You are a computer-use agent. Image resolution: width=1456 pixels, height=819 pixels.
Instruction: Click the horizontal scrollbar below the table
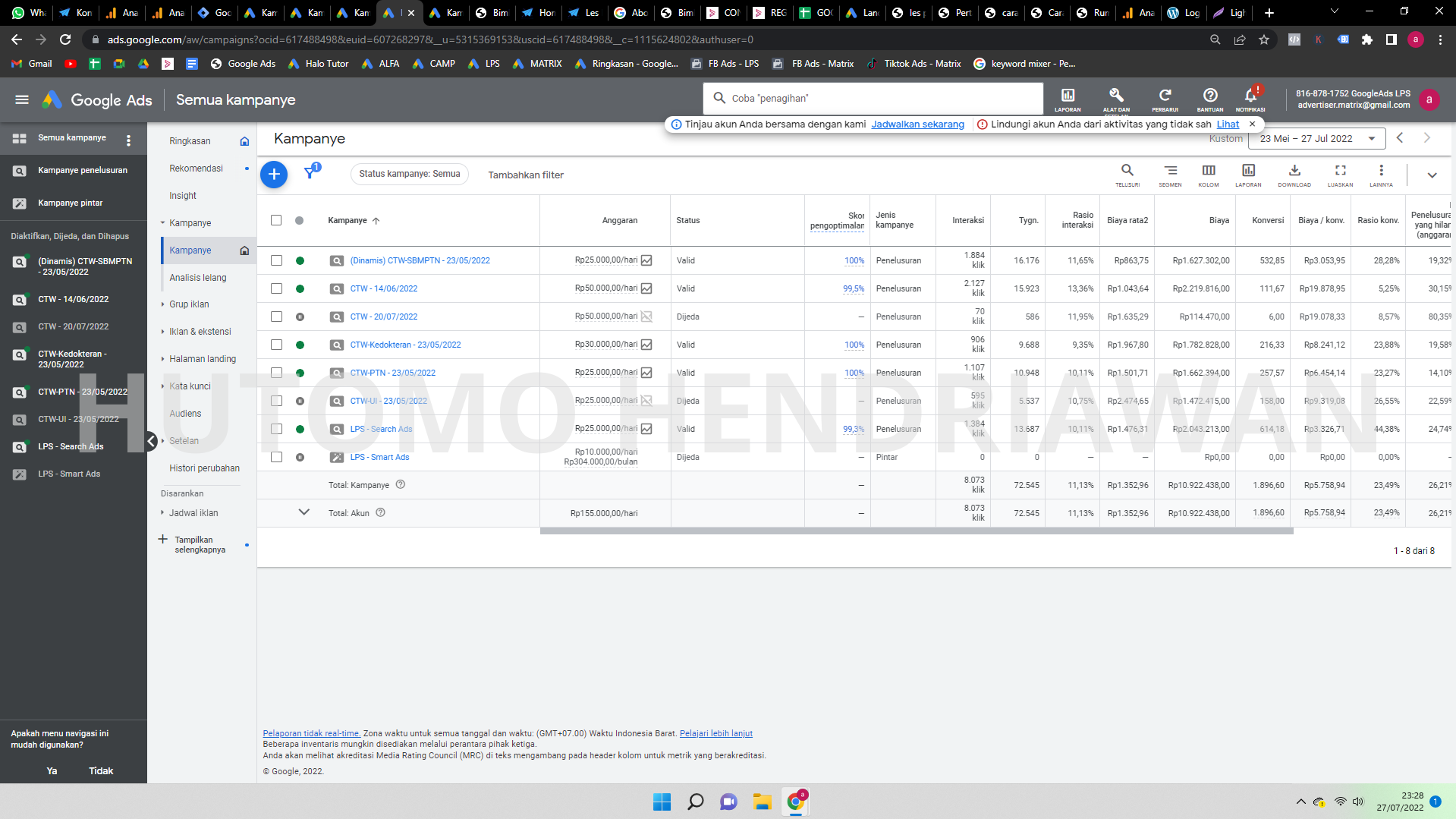[x=916, y=531]
